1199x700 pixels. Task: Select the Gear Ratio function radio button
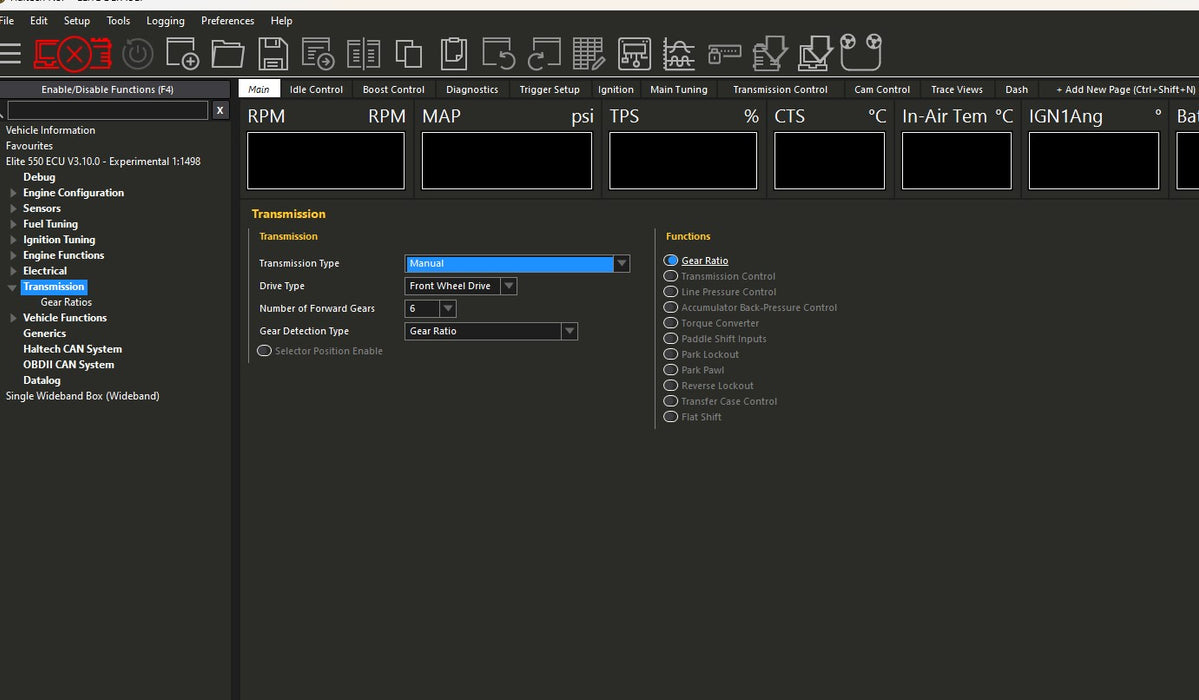(671, 260)
